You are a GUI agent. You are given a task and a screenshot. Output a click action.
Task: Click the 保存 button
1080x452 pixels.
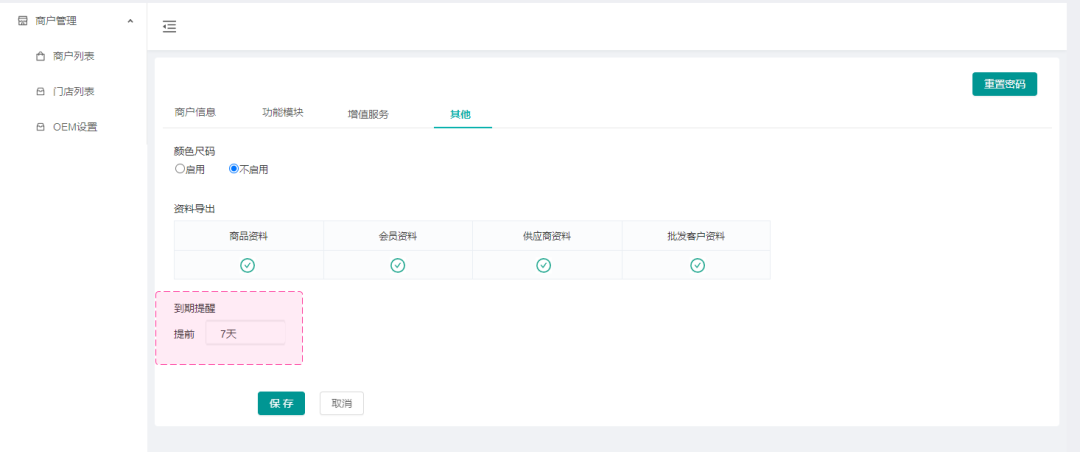click(x=281, y=403)
